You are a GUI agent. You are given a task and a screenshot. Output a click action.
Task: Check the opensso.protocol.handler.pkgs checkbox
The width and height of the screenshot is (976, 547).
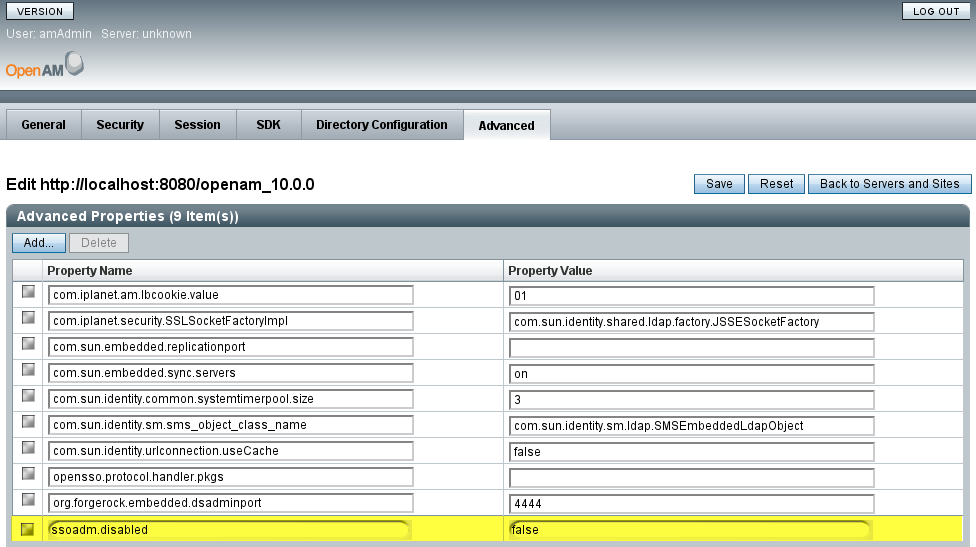(x=28, y=474)
